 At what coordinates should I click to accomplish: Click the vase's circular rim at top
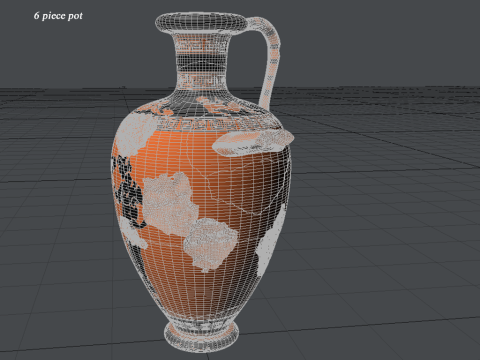(201, 23)
